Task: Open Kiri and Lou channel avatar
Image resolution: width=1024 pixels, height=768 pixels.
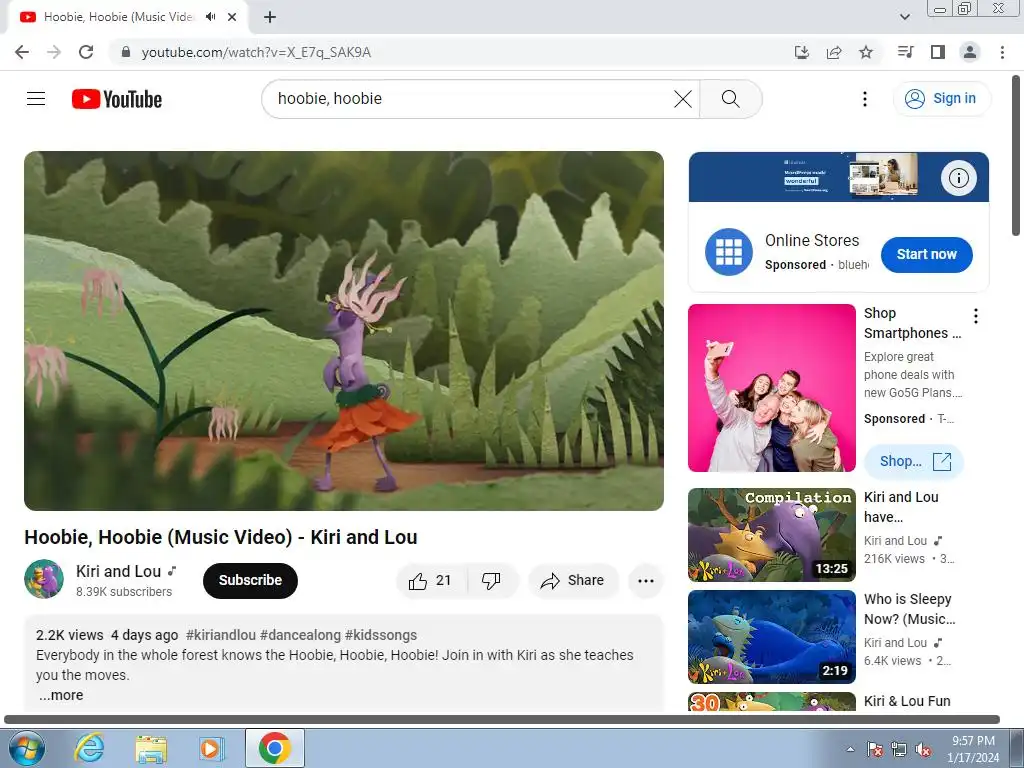Action: tap(44, 579)
